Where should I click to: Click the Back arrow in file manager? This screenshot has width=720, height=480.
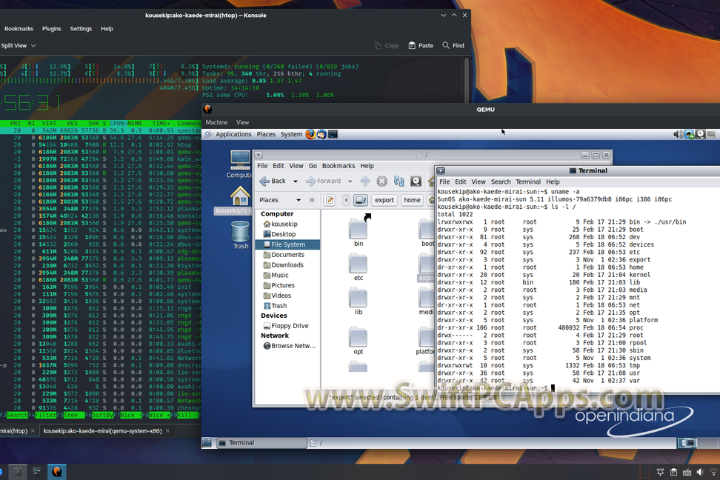(273, 181)
